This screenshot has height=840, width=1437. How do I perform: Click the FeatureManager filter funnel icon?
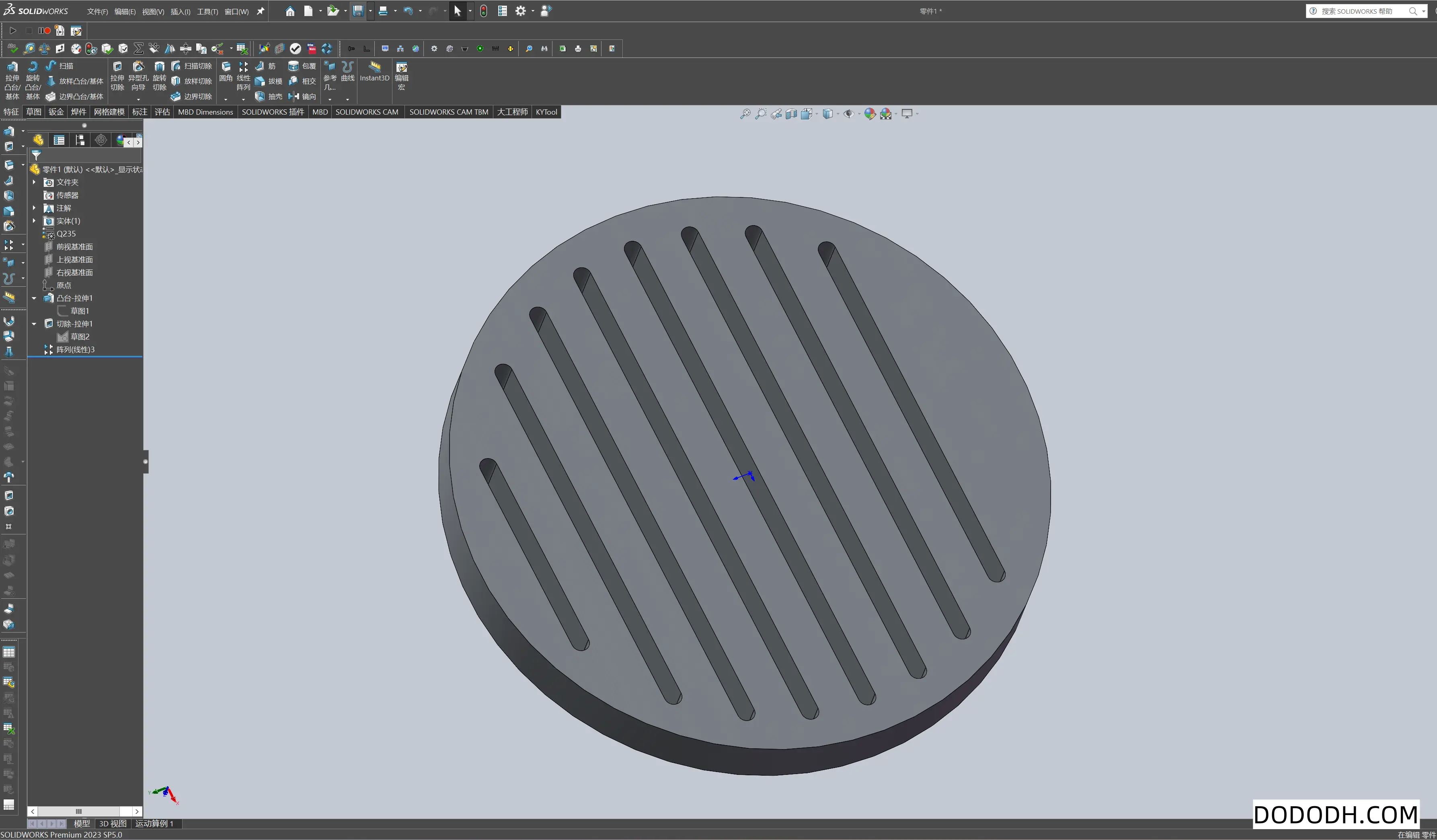tap(37, 155)
